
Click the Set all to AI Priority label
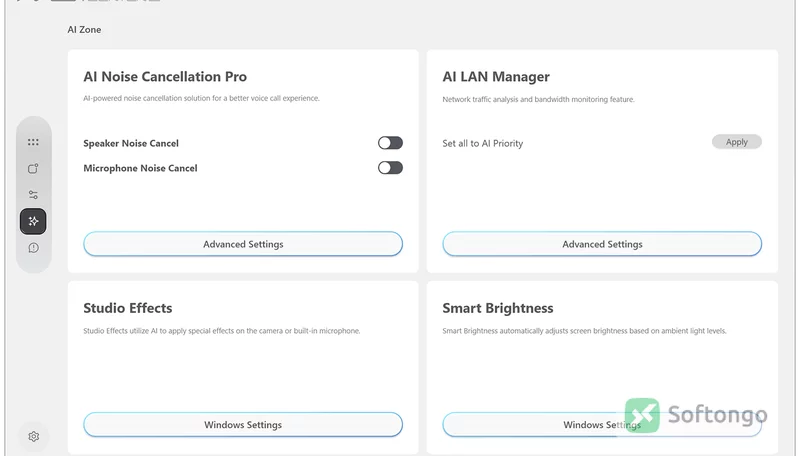tap(483, 143)
